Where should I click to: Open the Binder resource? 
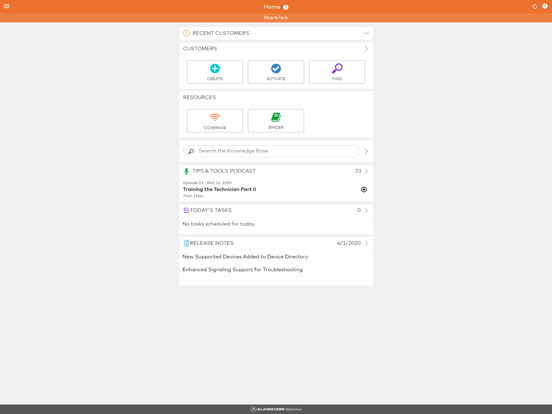coord(276,121)
